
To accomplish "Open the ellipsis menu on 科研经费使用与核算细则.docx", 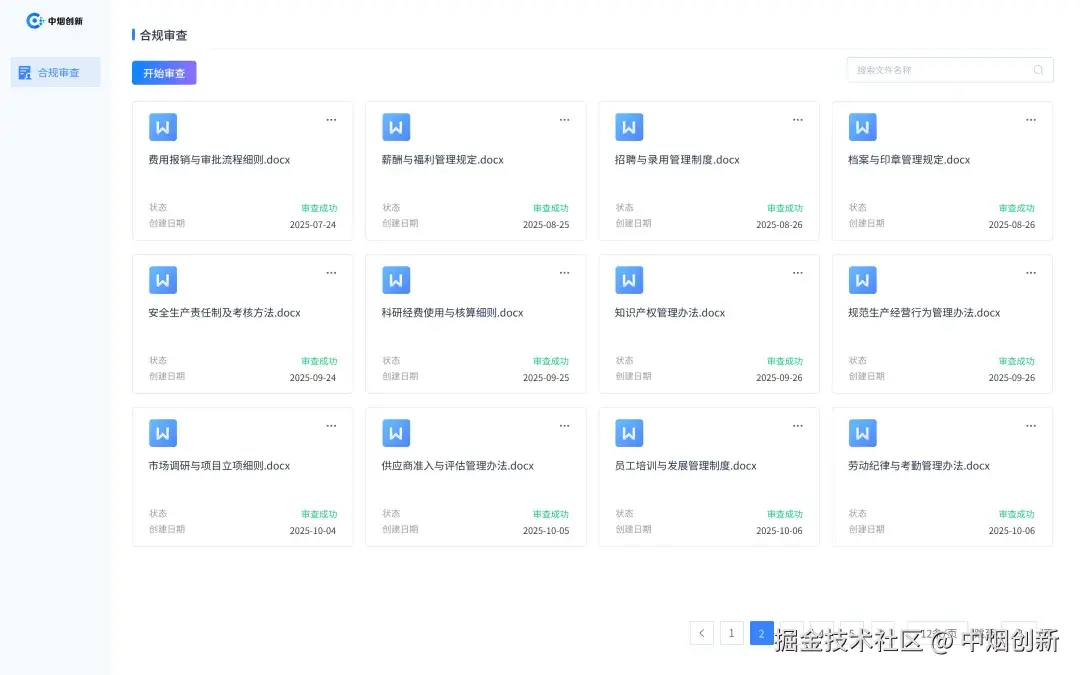I will tap(564, 272).
